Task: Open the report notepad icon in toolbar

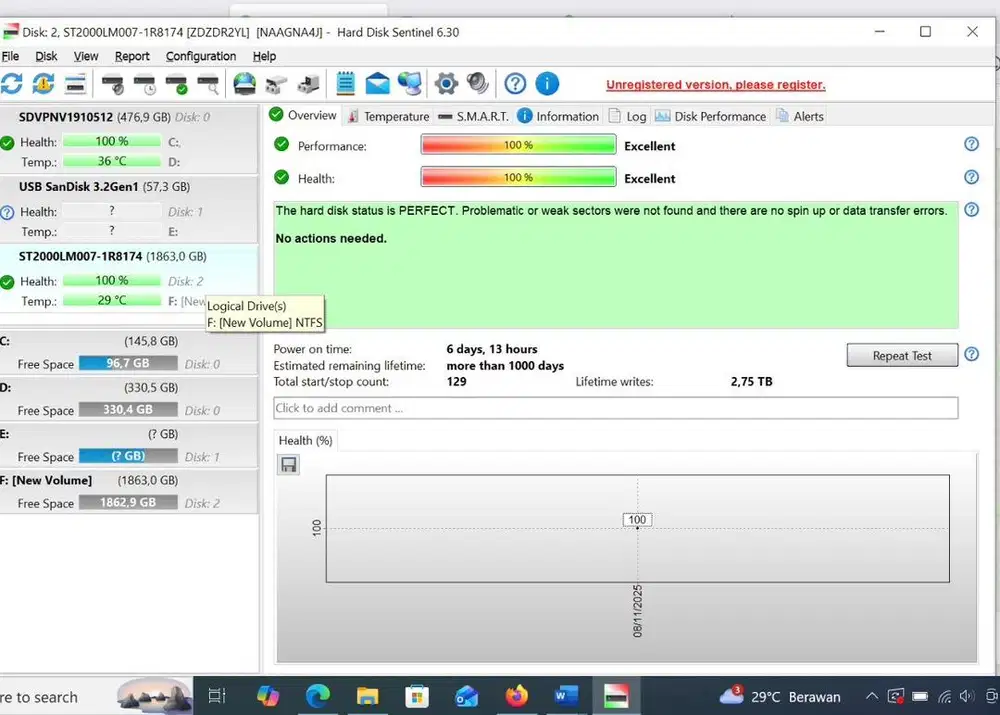Action: click(346, 84)
